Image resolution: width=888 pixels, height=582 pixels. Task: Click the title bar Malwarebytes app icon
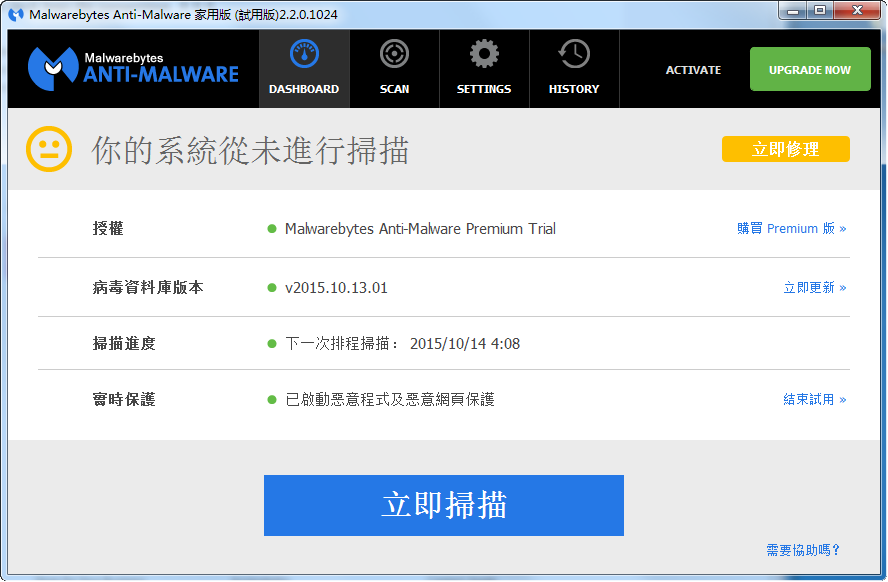click(x=16, y=14)
